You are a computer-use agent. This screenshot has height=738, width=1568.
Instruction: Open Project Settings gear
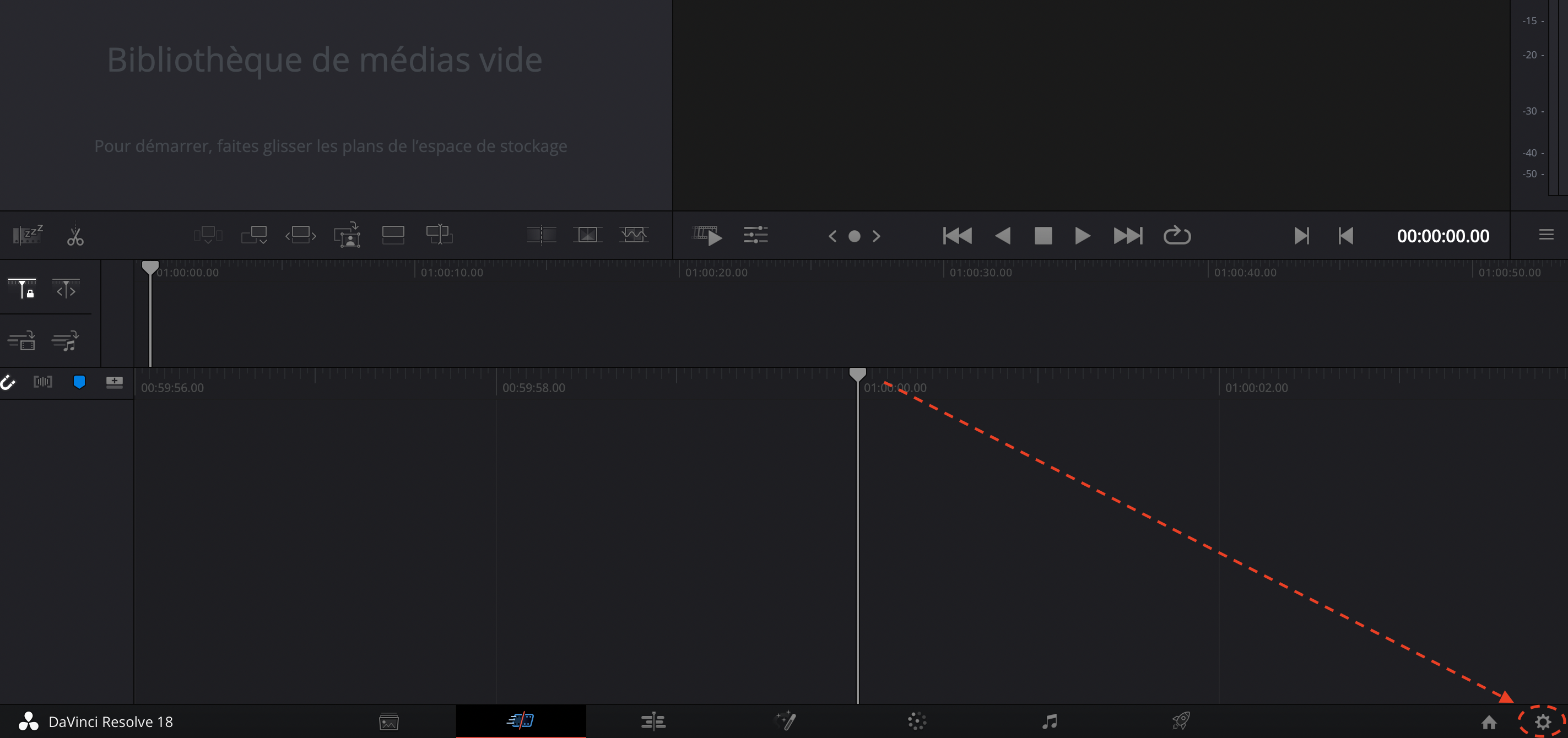tap(1543, 721)
